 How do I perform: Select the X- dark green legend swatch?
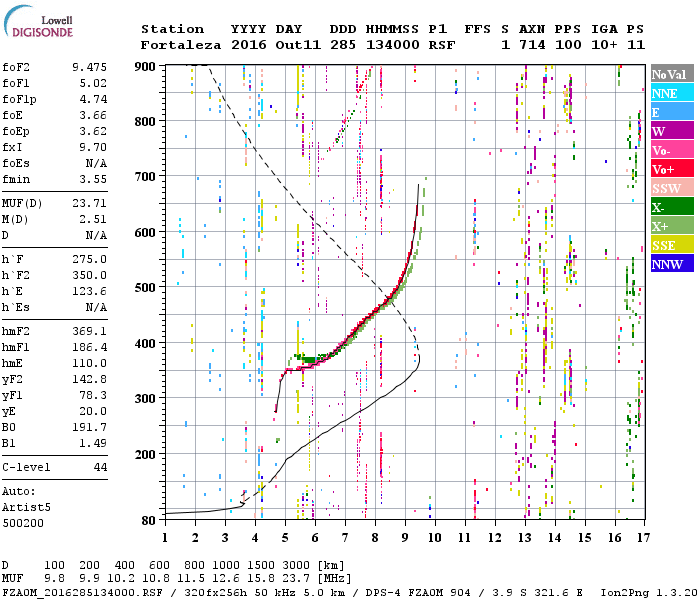click(672, 207)
